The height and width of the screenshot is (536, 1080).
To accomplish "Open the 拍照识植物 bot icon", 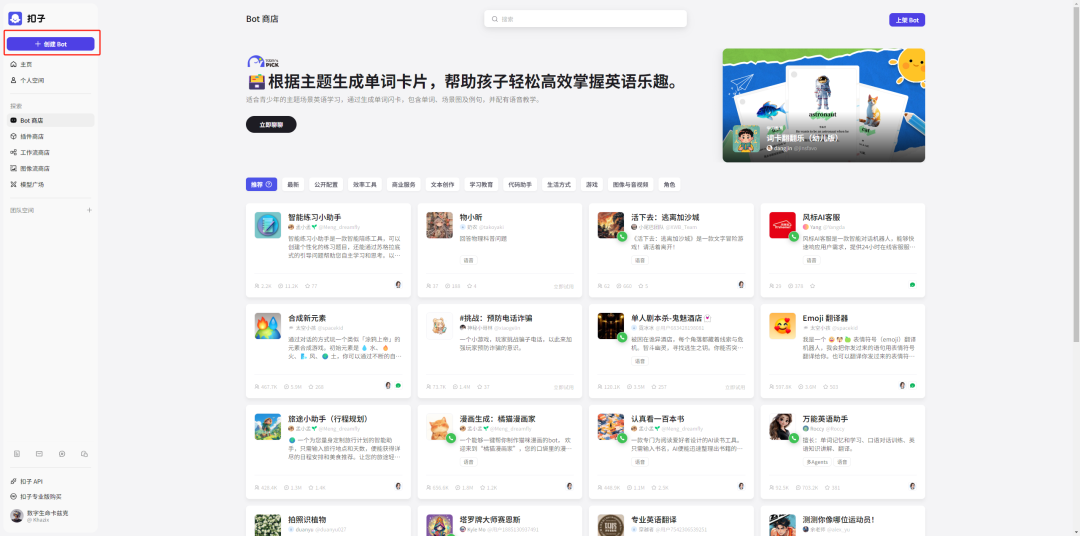I will [x=267, y=525].
